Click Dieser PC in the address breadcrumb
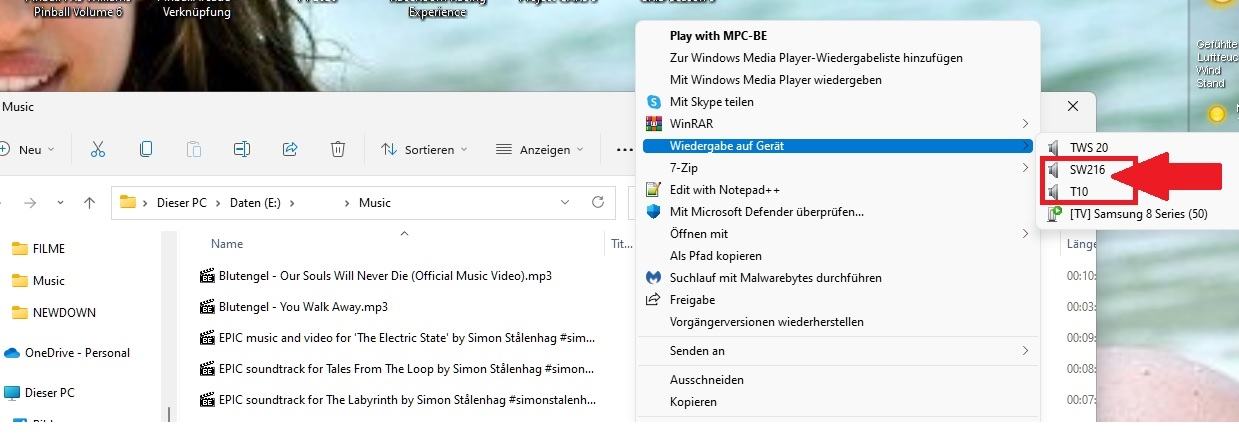This screenshot has width=1239, height=438. pyautogui.click(x=181, y=203)
